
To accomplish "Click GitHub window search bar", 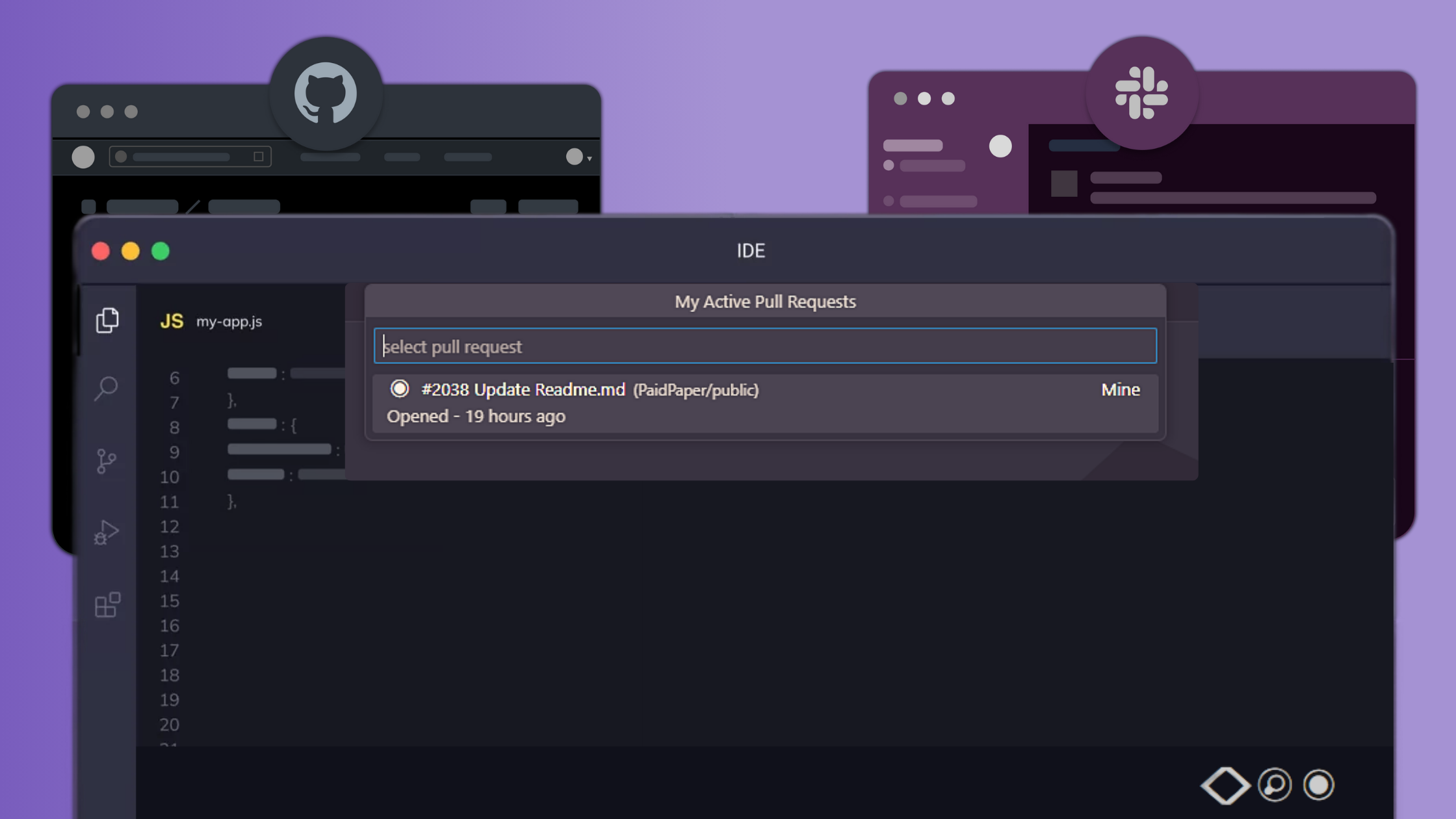I will 190,157.
